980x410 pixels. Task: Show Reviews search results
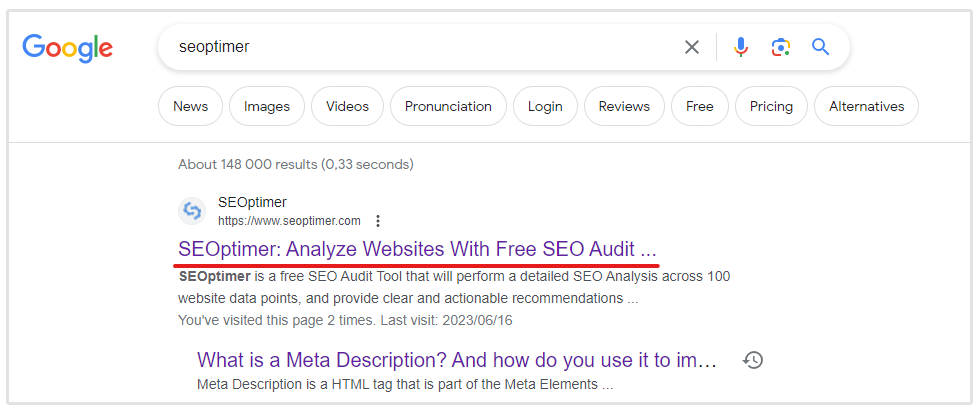click(624, 106)
